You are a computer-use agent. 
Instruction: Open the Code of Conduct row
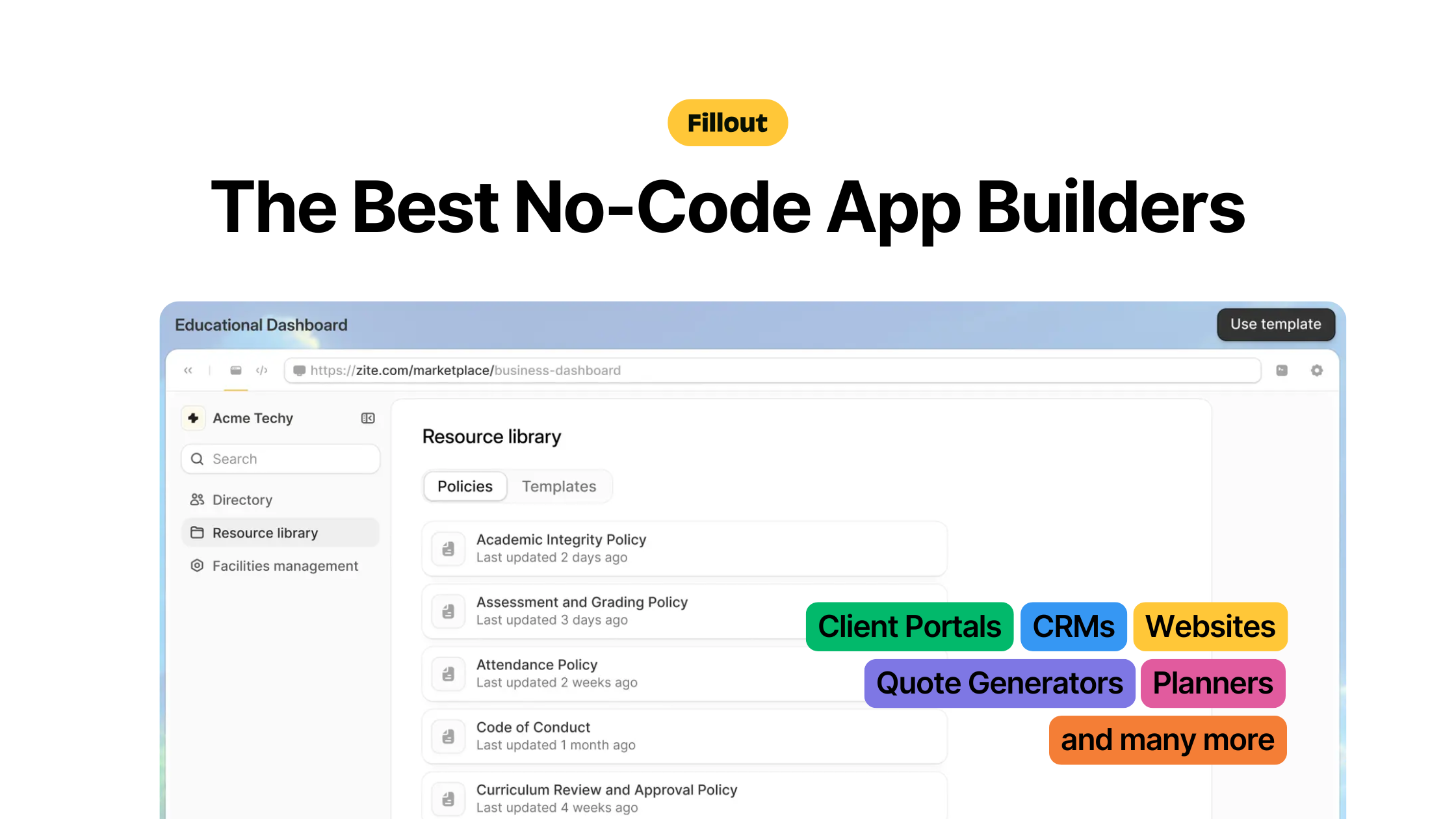click(x=684, y=736)
